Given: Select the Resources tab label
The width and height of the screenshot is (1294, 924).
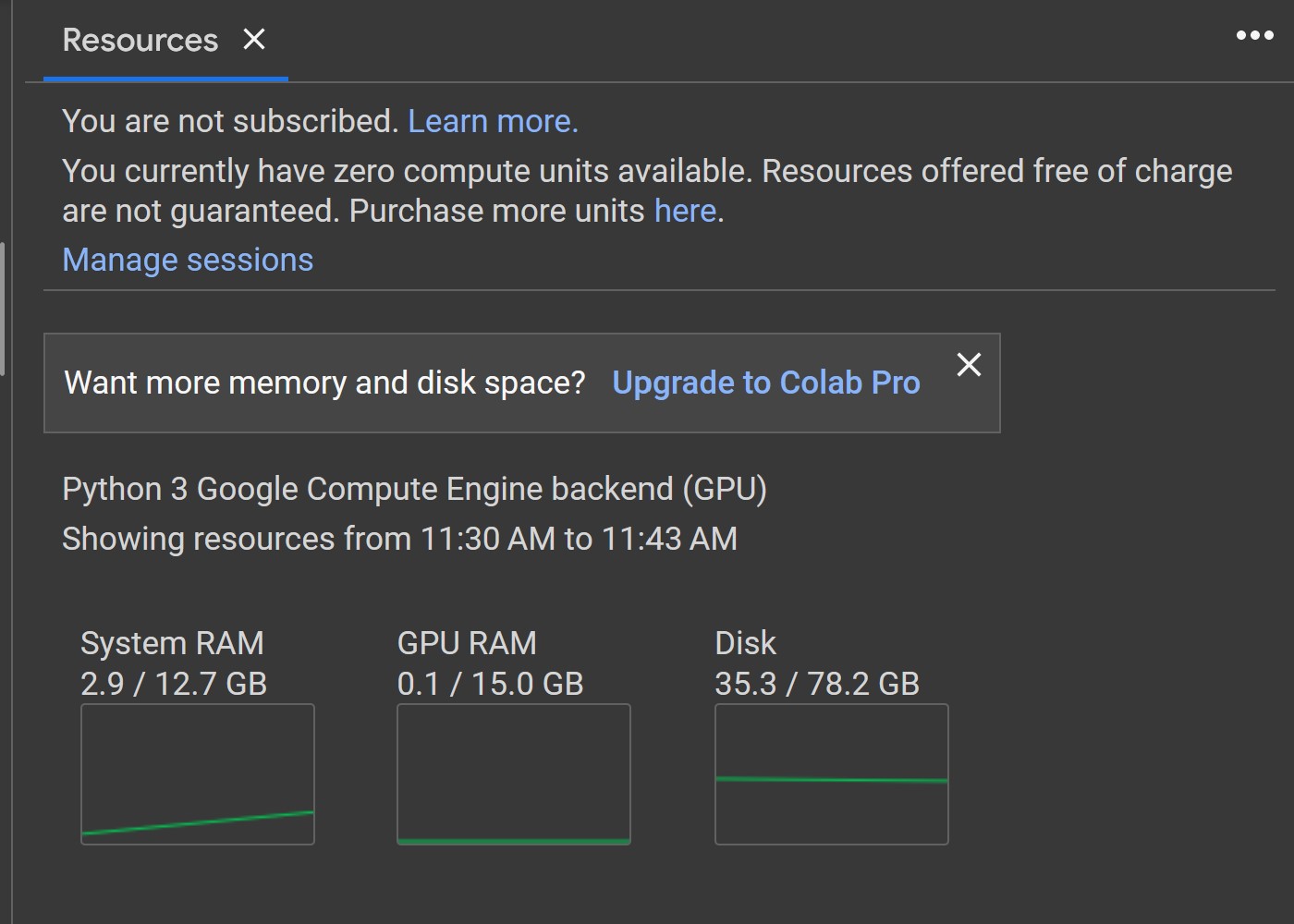Looking at the screenshot, I should (x=140, y=40).
